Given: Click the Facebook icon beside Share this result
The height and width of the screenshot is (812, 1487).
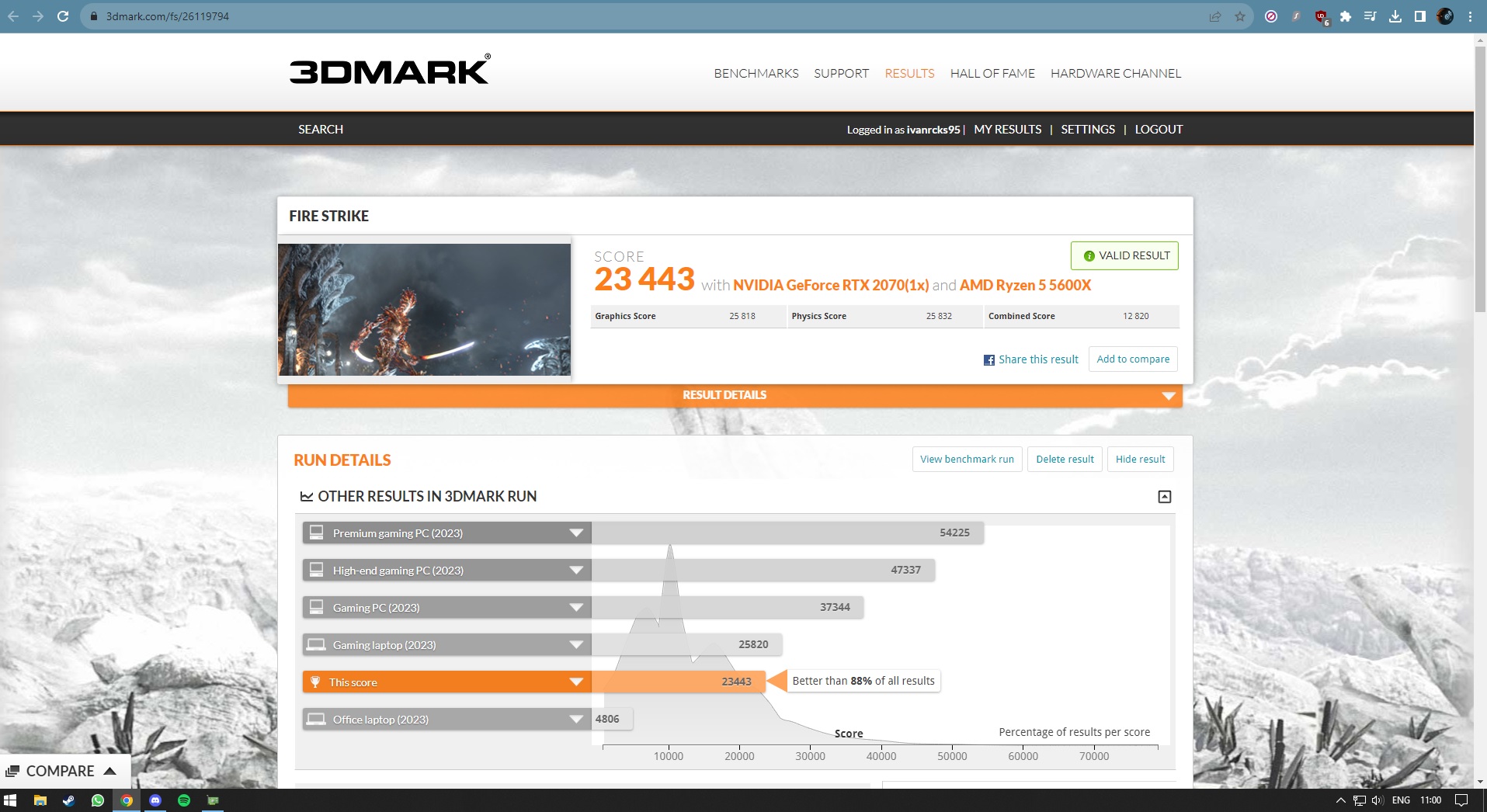Looking at the screenshot, I should click(989, 360).
